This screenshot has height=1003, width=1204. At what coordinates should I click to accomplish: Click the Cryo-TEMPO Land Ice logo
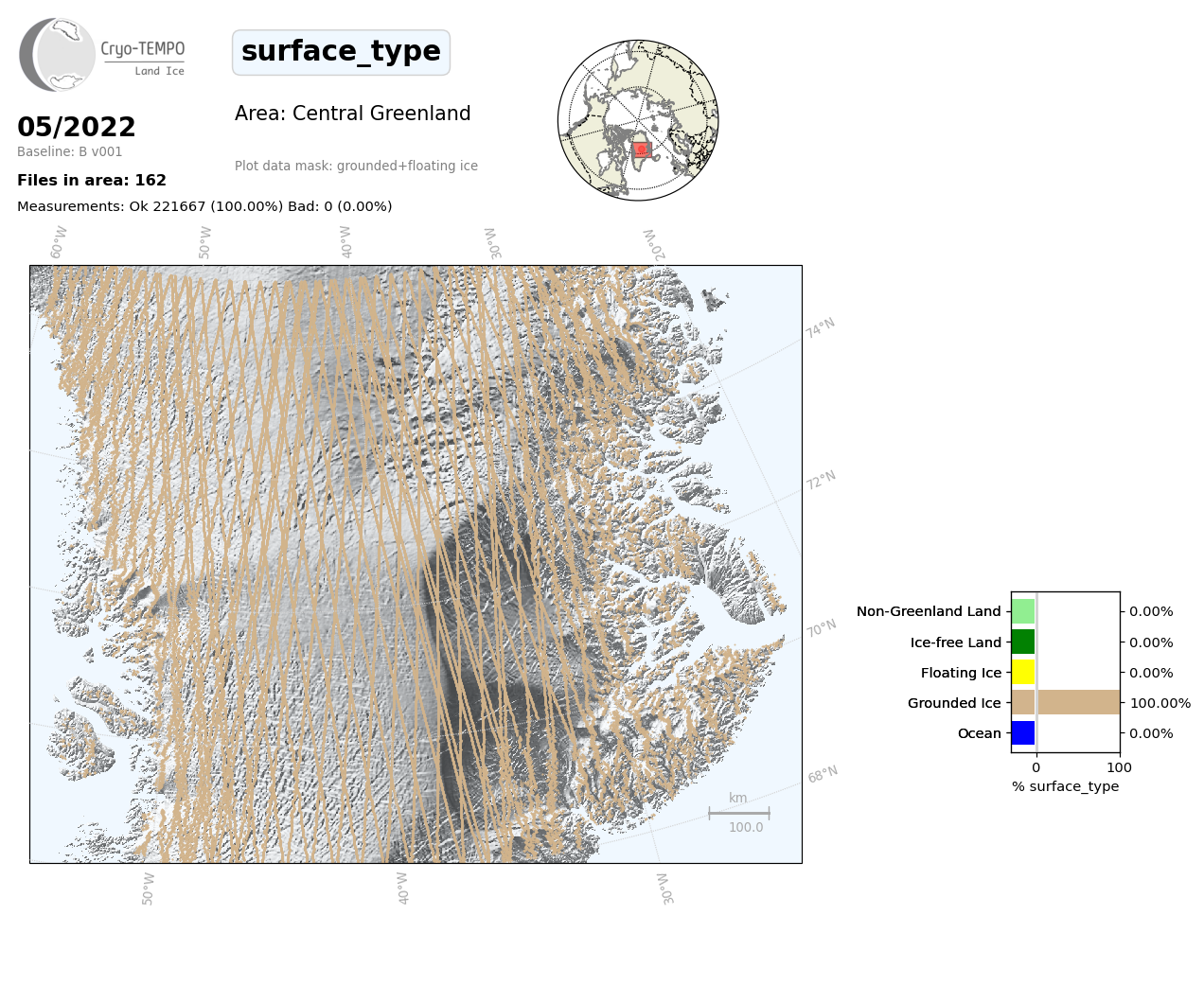click(x=102, y=55)
